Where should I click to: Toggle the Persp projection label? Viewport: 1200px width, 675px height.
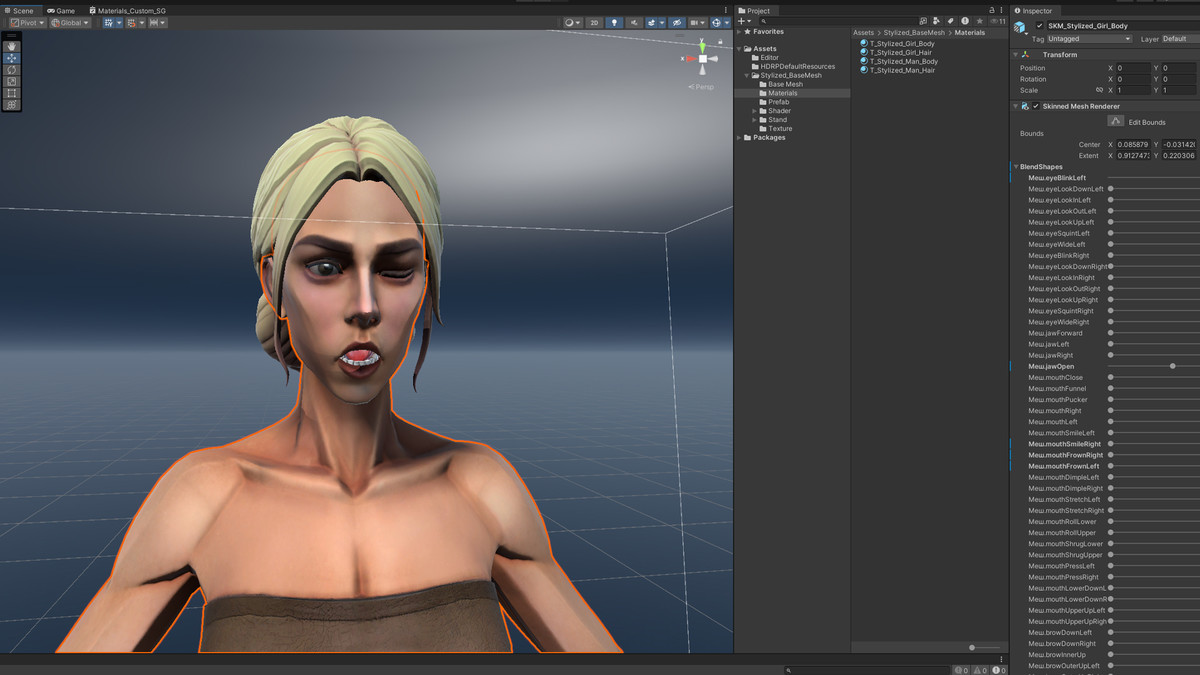(x=704, y=87)
